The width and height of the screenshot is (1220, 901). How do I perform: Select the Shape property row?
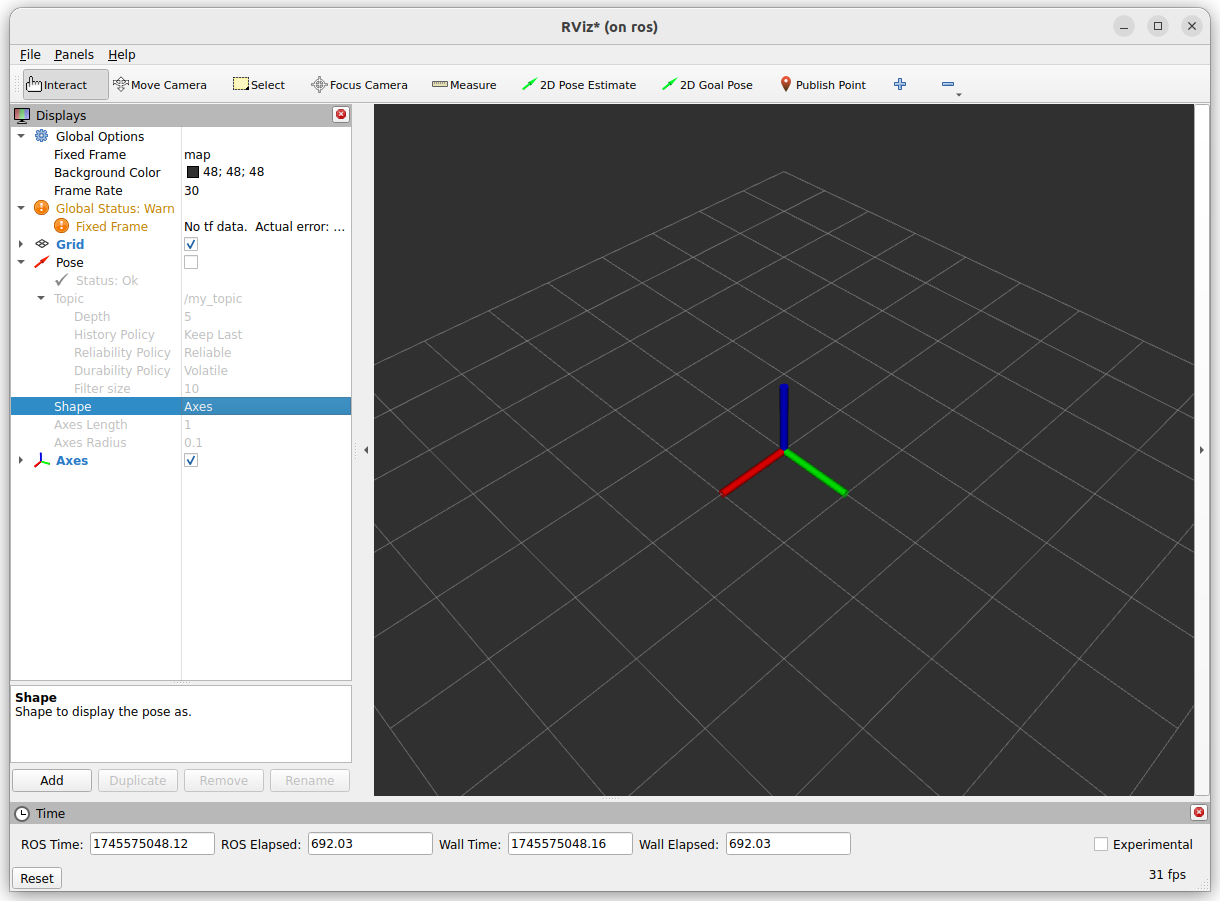tap(181, 406)
